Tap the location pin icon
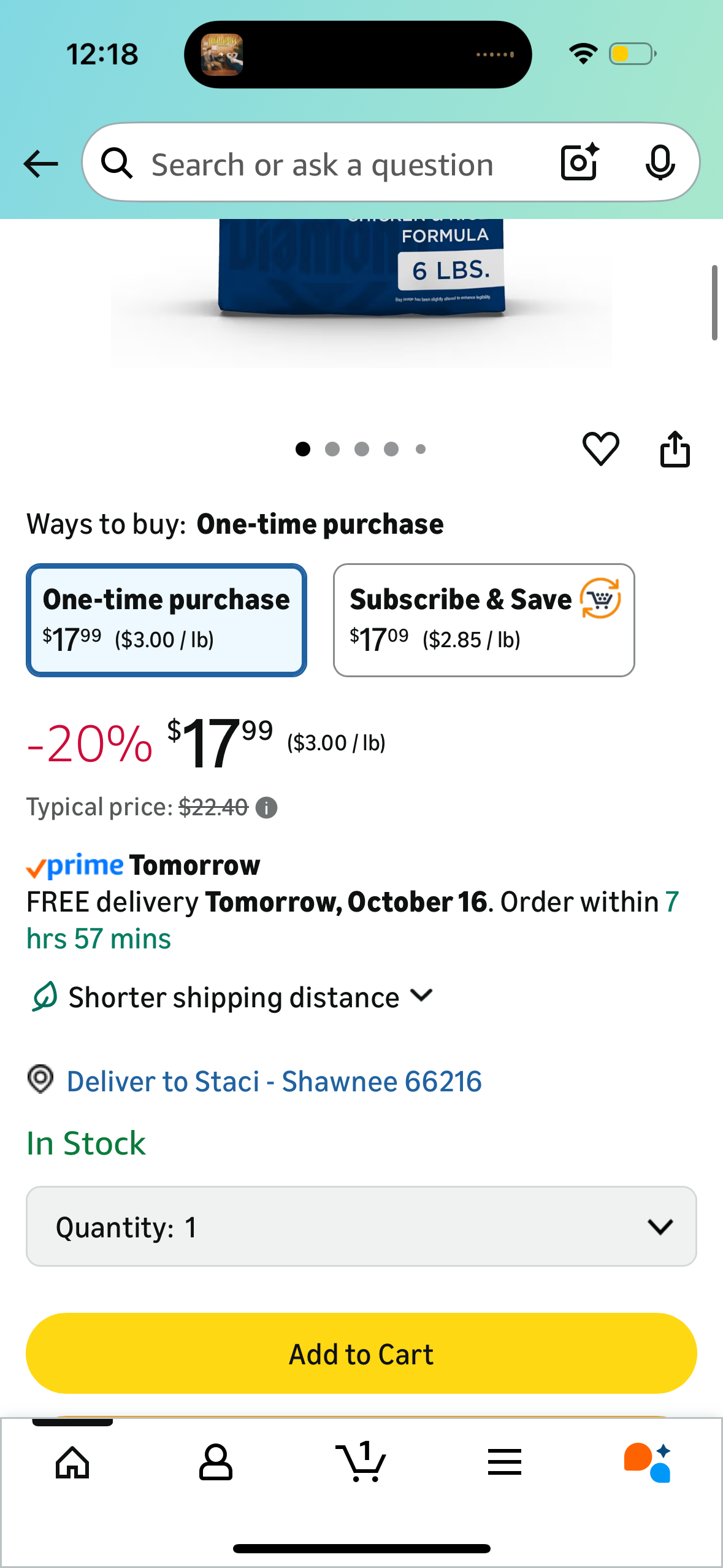The height and width of the screenshot is (1568, 723). [40, 1079]
